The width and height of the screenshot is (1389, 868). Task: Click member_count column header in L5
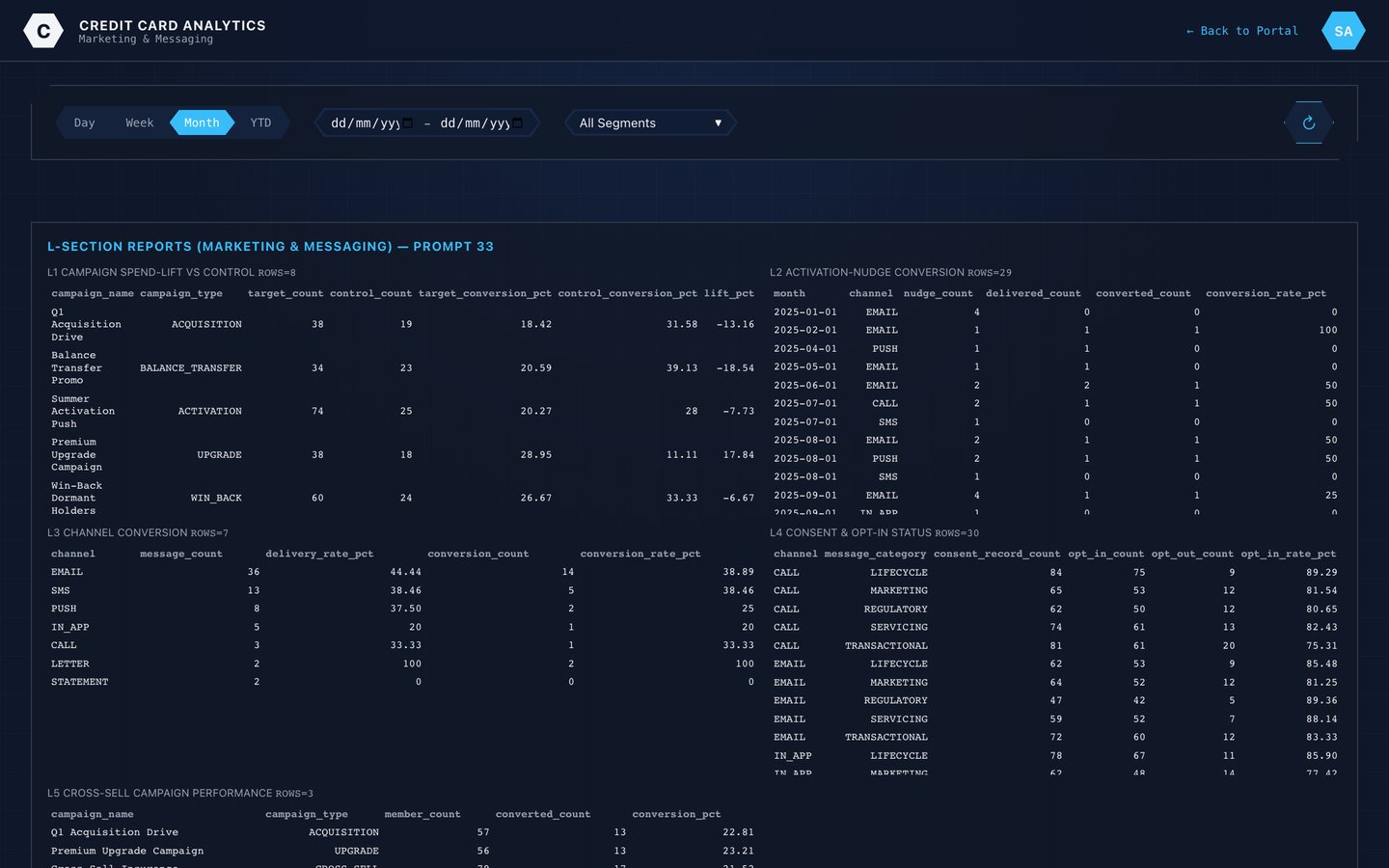tap(422, 814)
